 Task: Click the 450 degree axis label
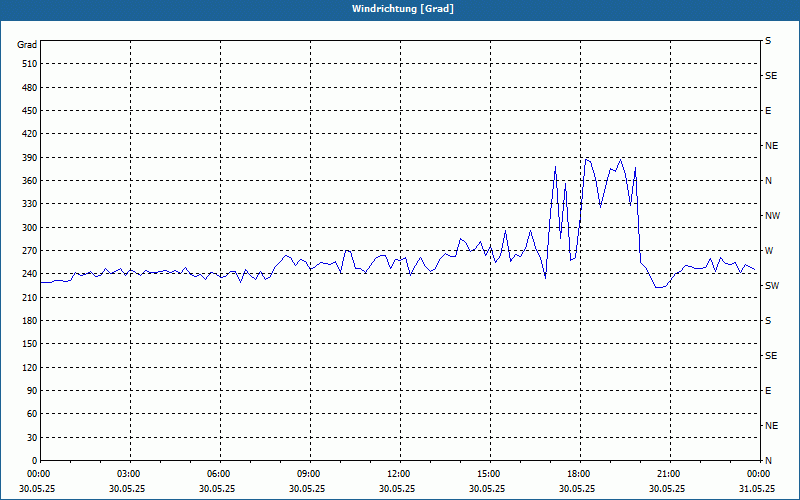pyautogui.click(x=30, y=111)
